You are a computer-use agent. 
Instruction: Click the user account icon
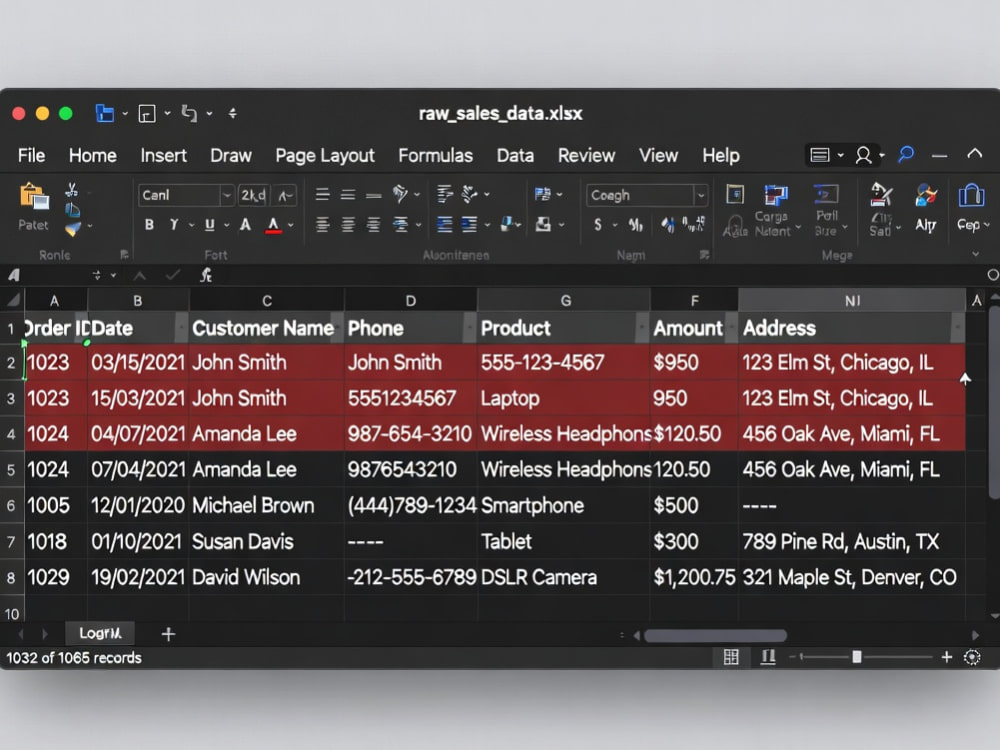coord(864,155)
